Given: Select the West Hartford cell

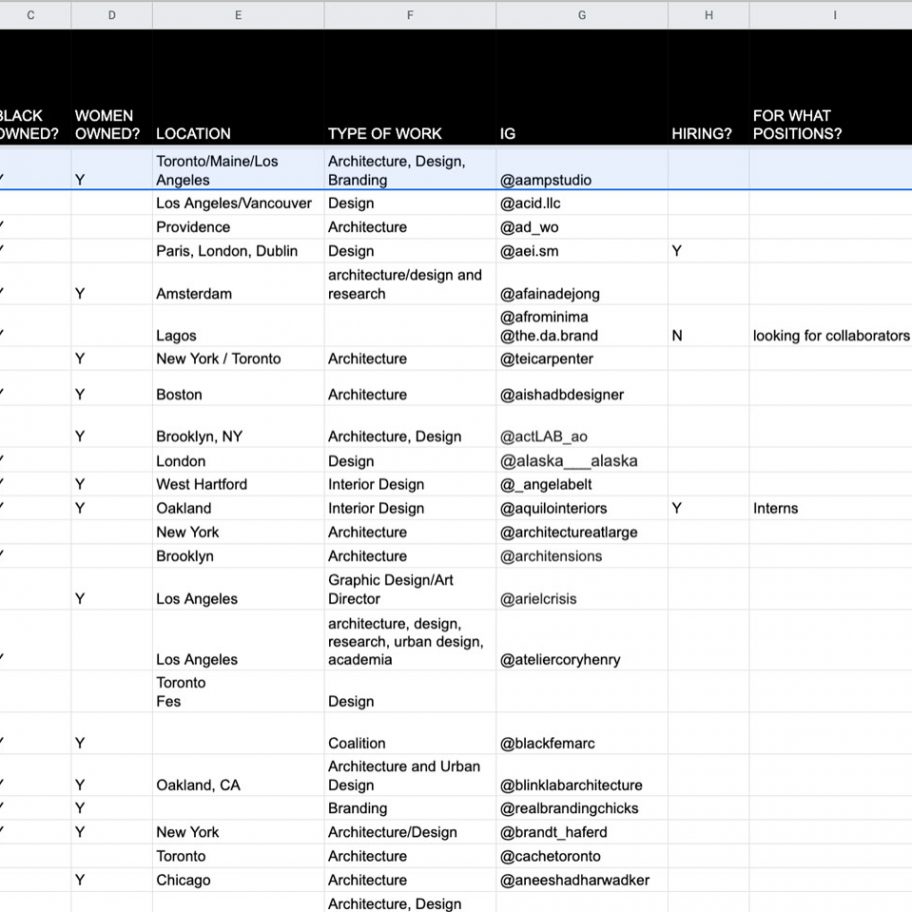Looking at the screenshot, I should click(x=238, y=484).
